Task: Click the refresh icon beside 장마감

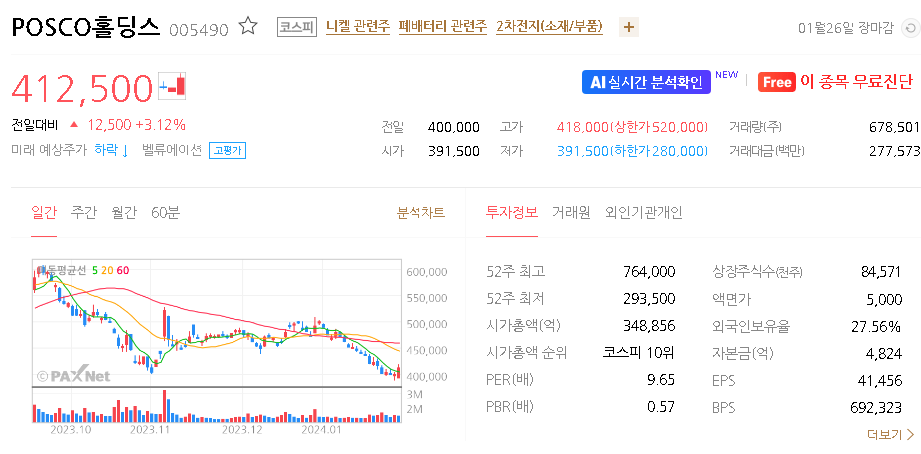Action: point(910,28)
